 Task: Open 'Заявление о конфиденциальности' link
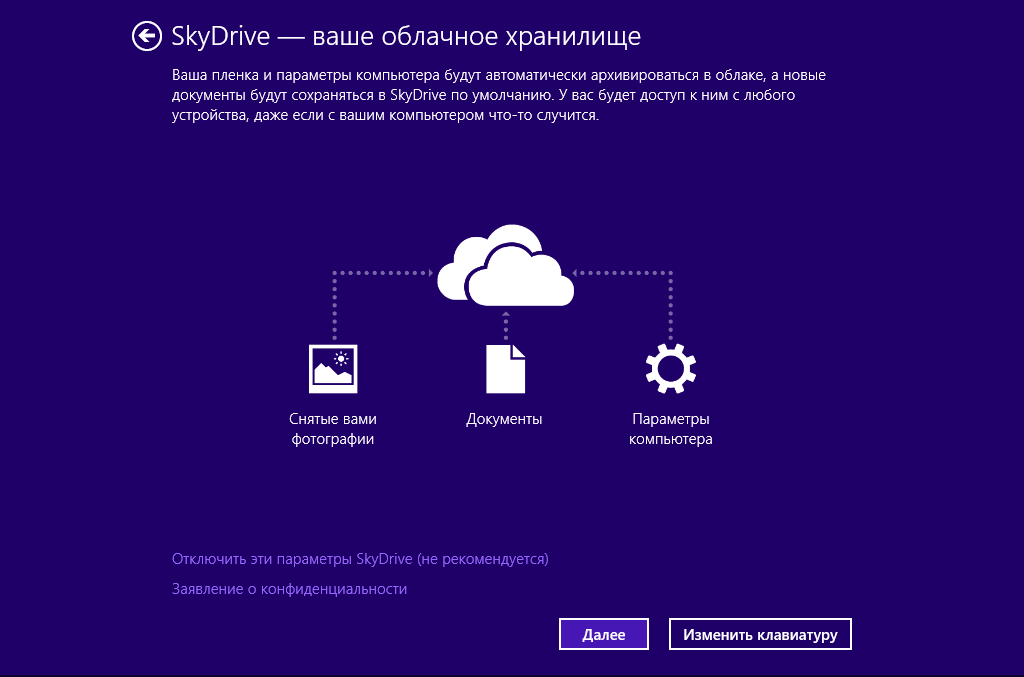click(x=289, y=589)
